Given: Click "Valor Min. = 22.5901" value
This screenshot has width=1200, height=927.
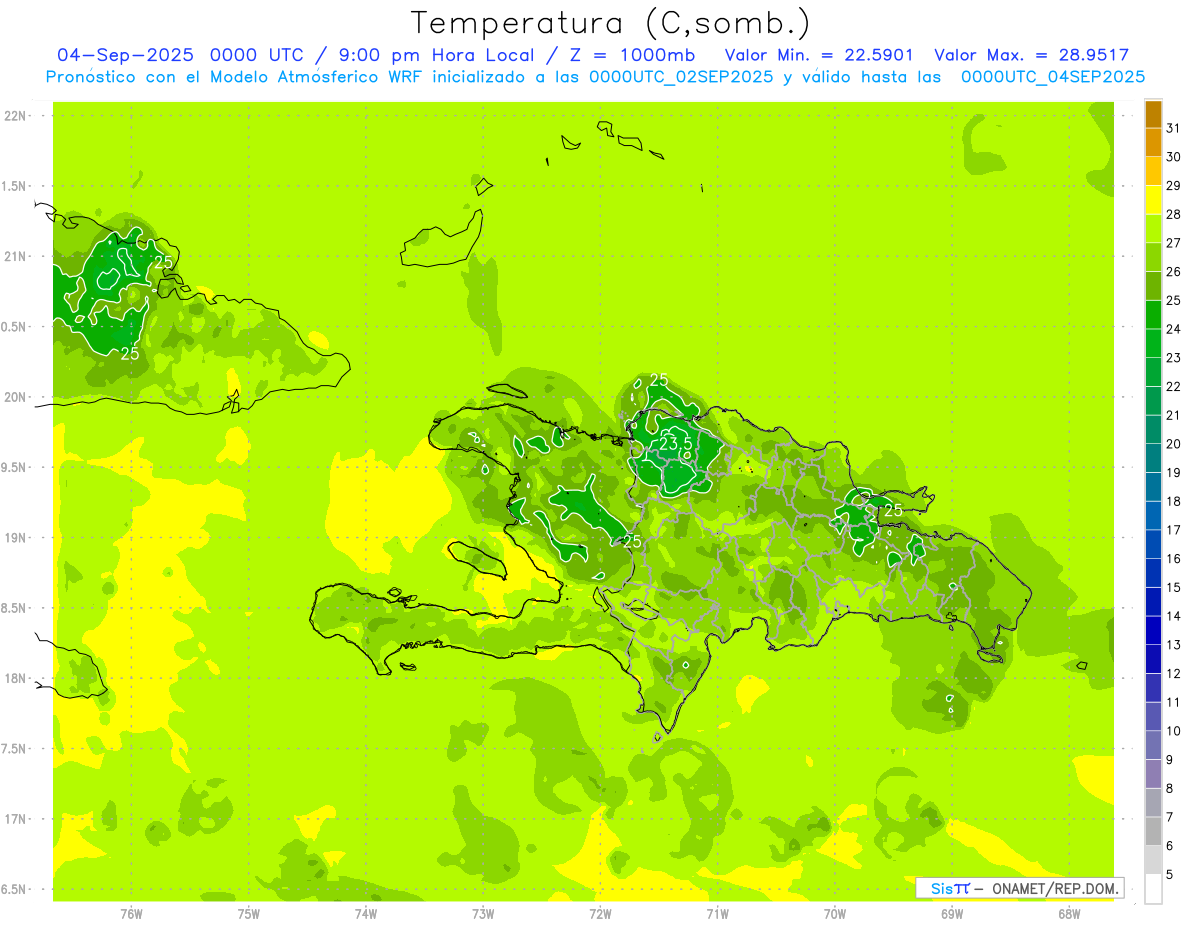Looking at the screenshot, I should [x=819, y=55].
